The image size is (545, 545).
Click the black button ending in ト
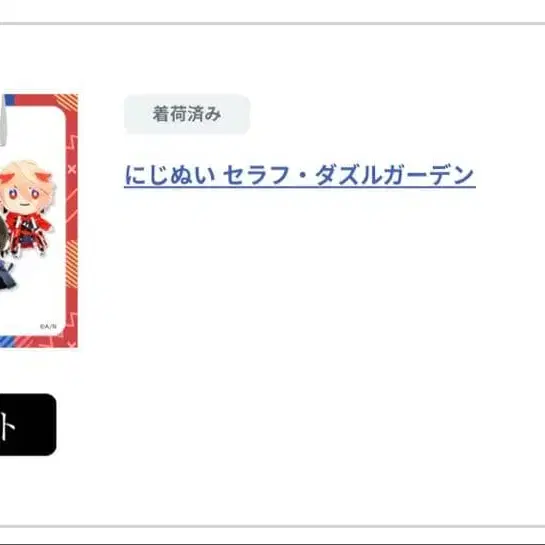[28, 425]
